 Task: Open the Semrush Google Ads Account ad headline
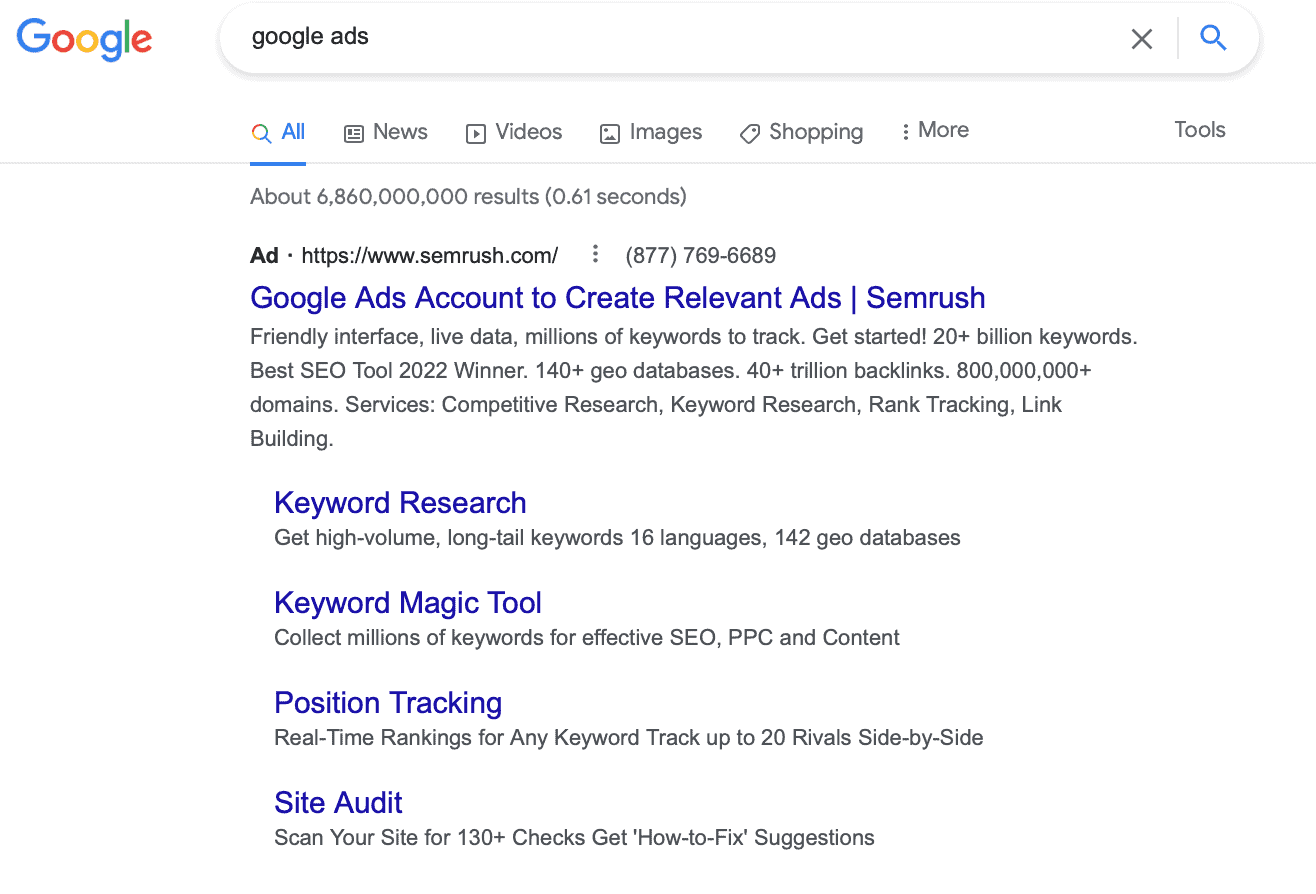tap(618, 298)
